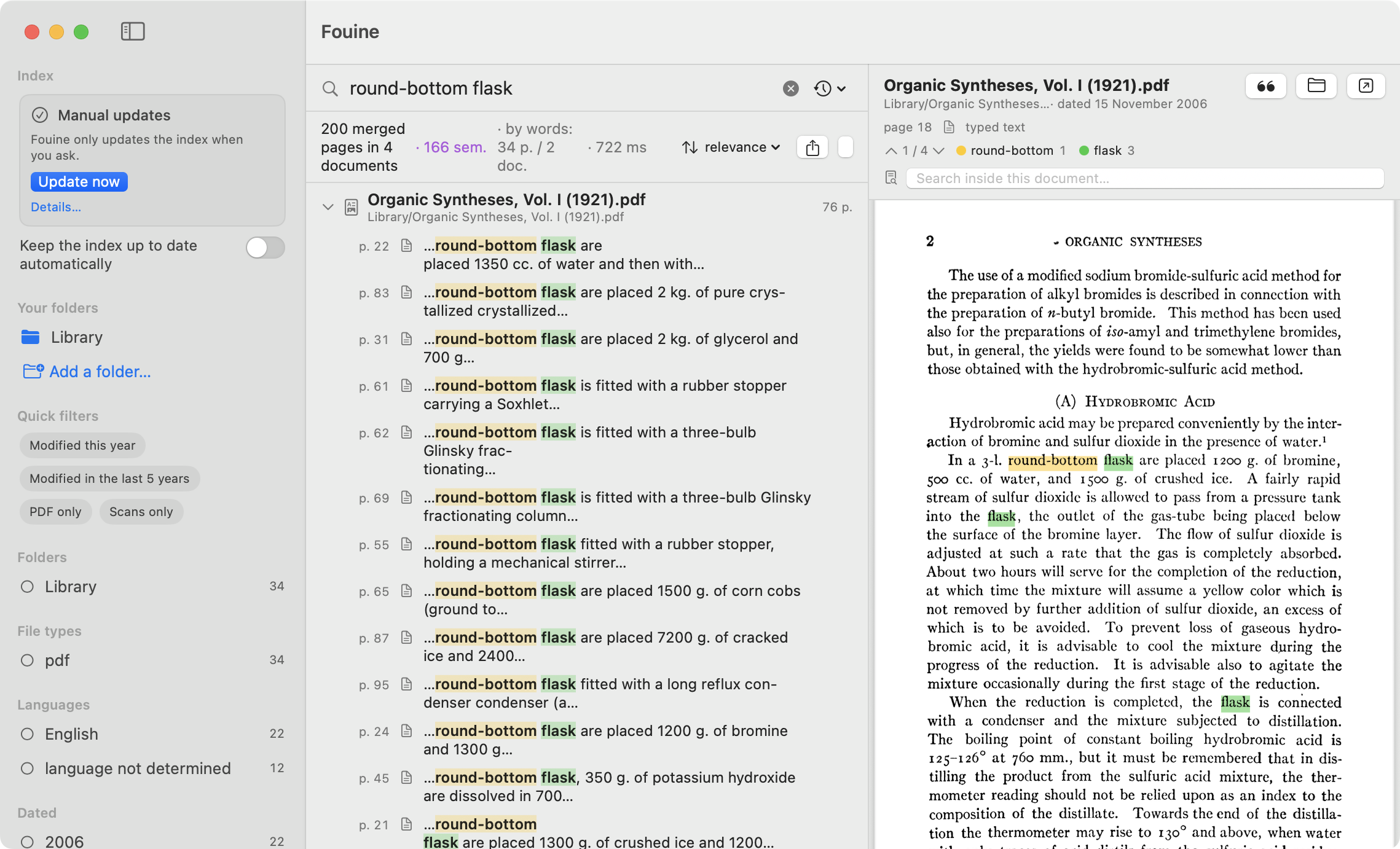
Task: Click the share results icon
Action: [x=812, y=147]
